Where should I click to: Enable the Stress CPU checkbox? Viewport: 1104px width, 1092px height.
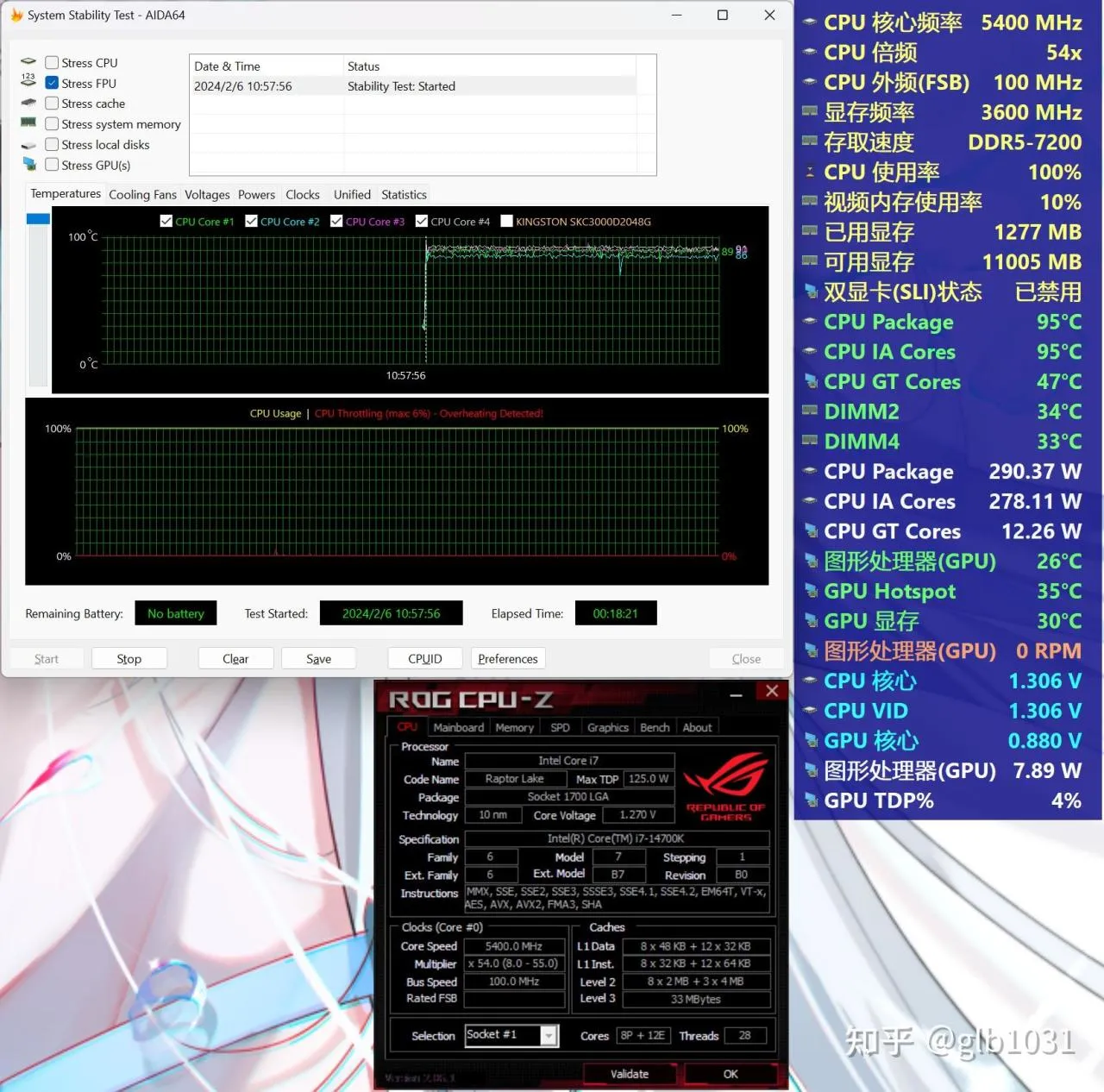pyautogui.click(x=52, y=63)
